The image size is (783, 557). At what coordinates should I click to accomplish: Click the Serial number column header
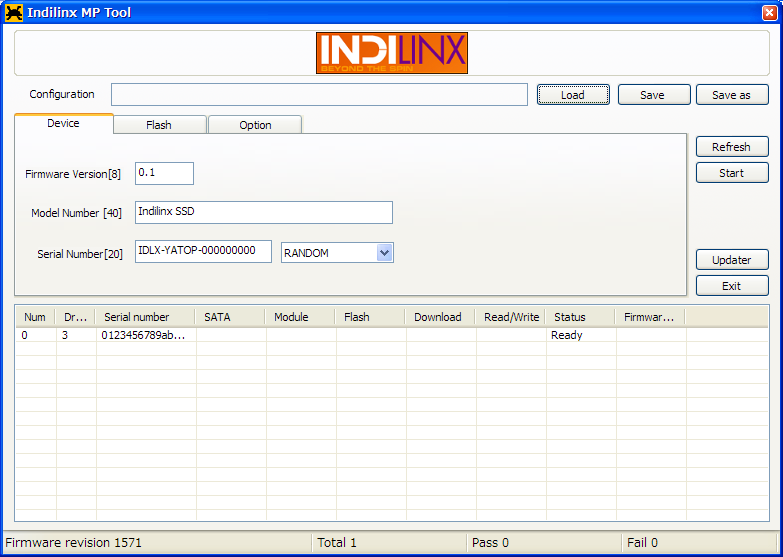[145, 317]
